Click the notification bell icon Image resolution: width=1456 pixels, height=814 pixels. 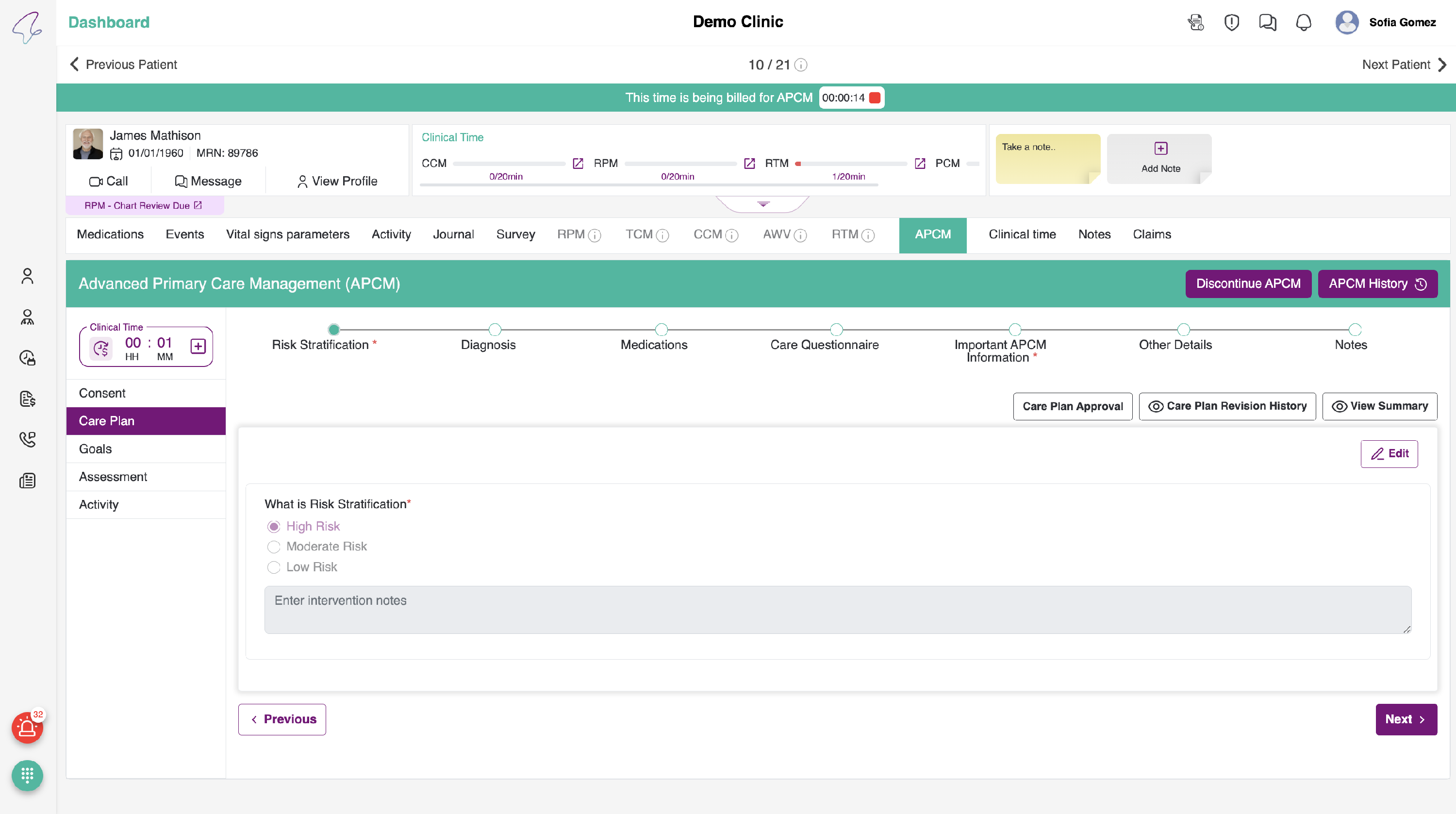(x=1303, y=23)
